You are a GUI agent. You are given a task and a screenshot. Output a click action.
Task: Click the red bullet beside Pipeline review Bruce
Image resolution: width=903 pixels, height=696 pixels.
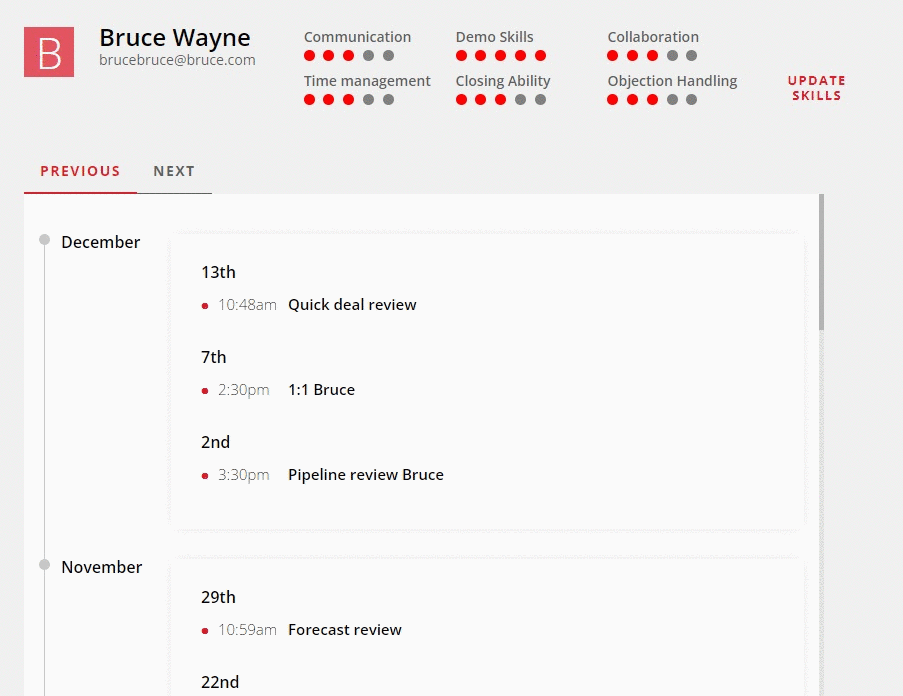[204, 476]
